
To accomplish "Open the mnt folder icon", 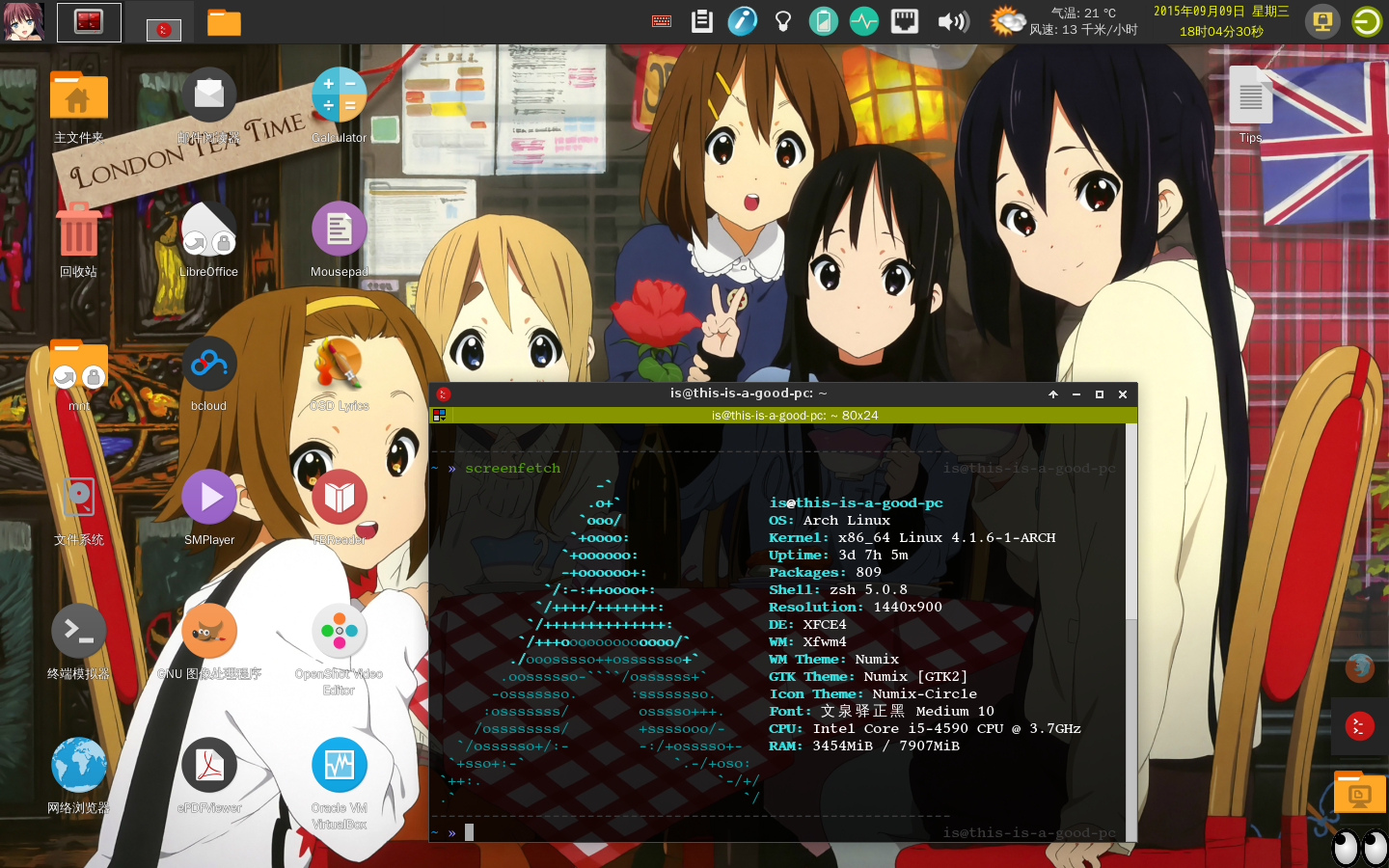I will [x=79, y=364].
